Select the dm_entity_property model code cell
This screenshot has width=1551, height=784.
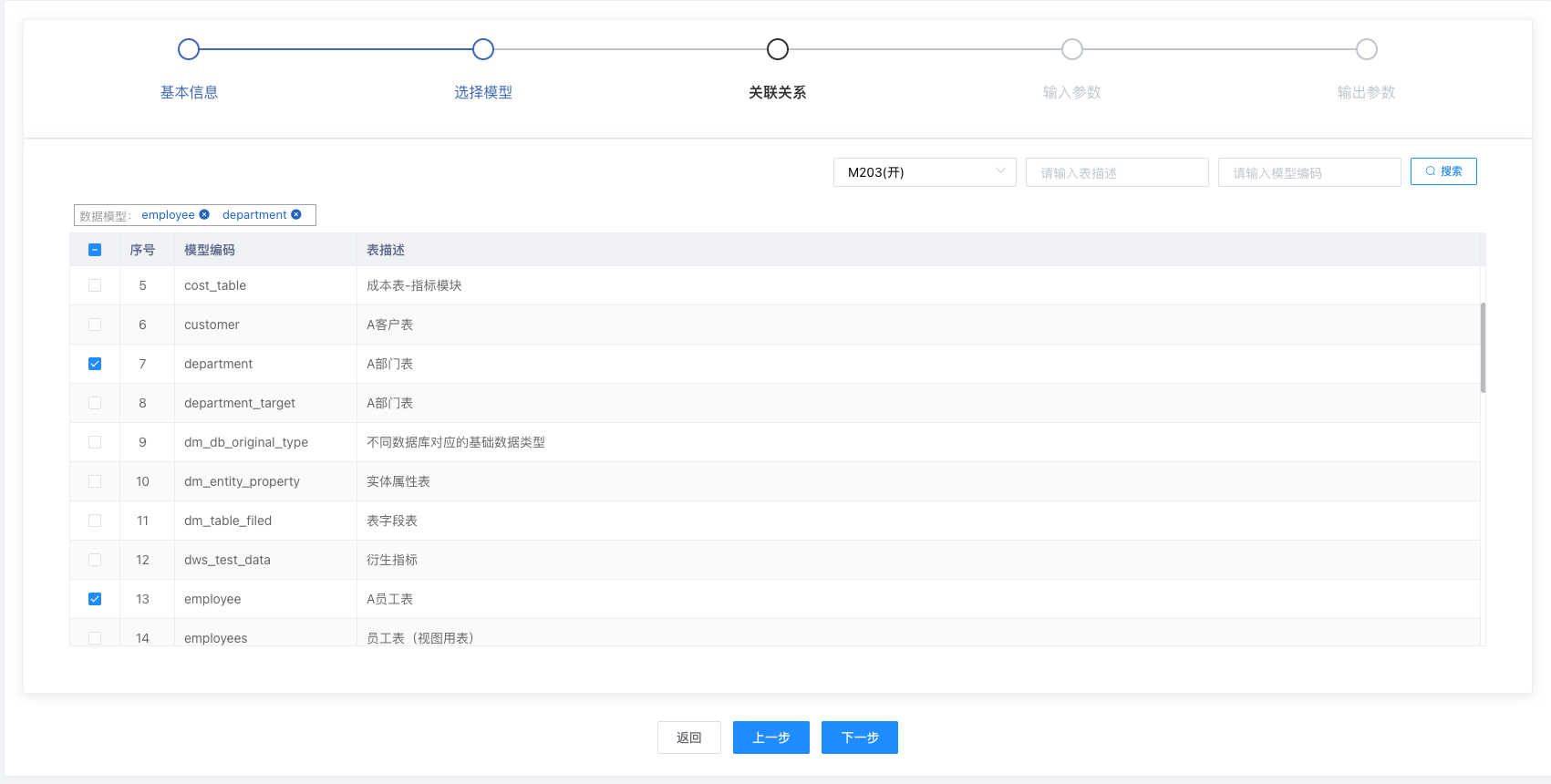click(265, 481)
